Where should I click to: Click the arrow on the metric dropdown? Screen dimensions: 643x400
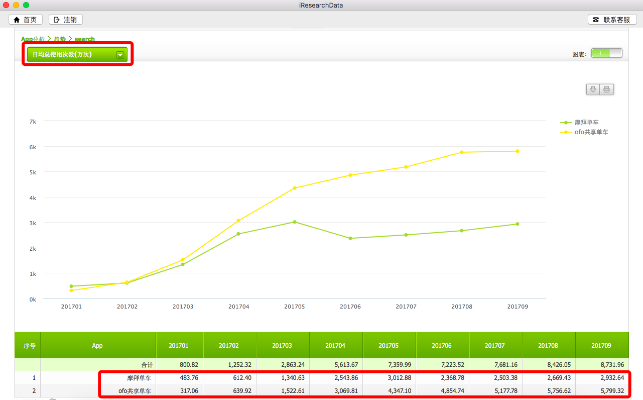[x=121, y=54]
